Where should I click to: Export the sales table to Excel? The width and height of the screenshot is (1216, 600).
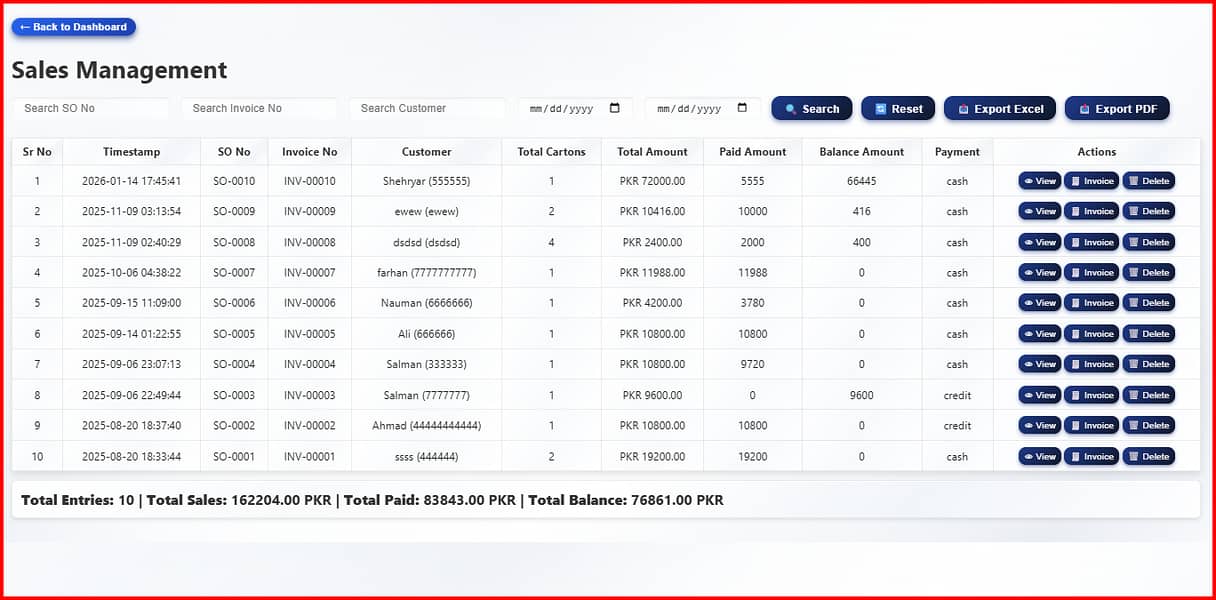(999, 108)
